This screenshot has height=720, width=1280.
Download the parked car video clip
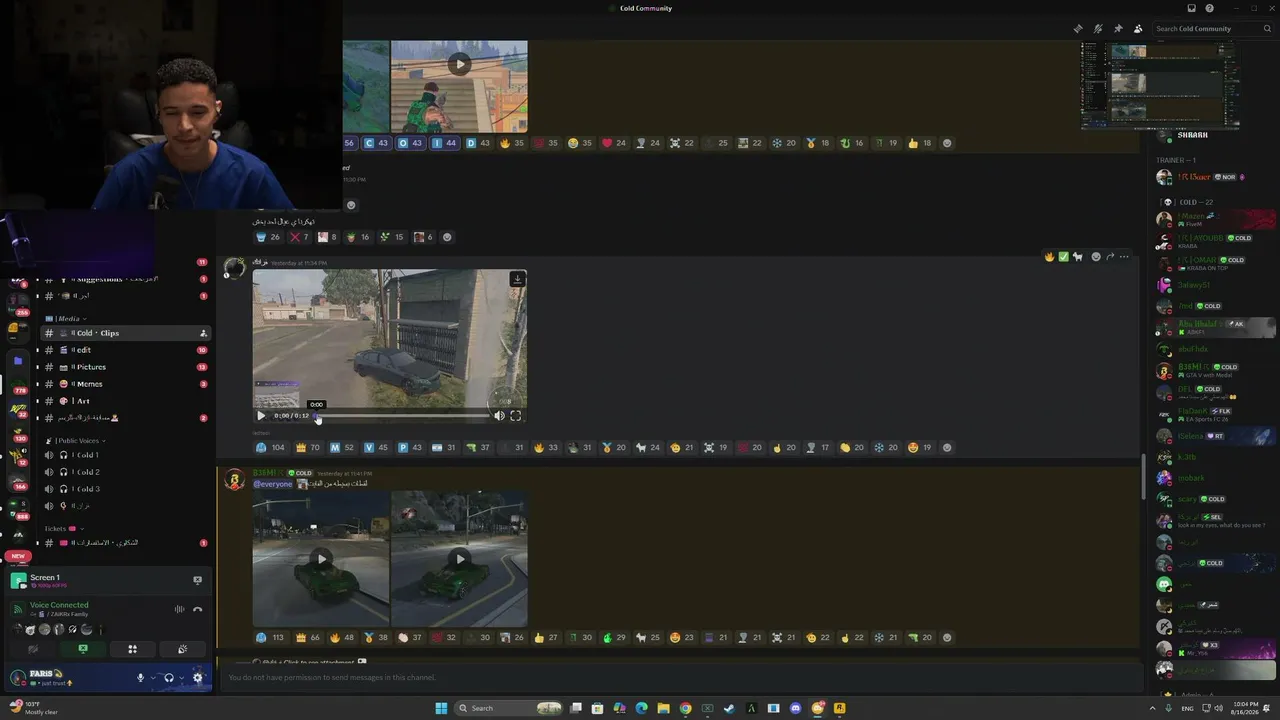coord(517,279)
